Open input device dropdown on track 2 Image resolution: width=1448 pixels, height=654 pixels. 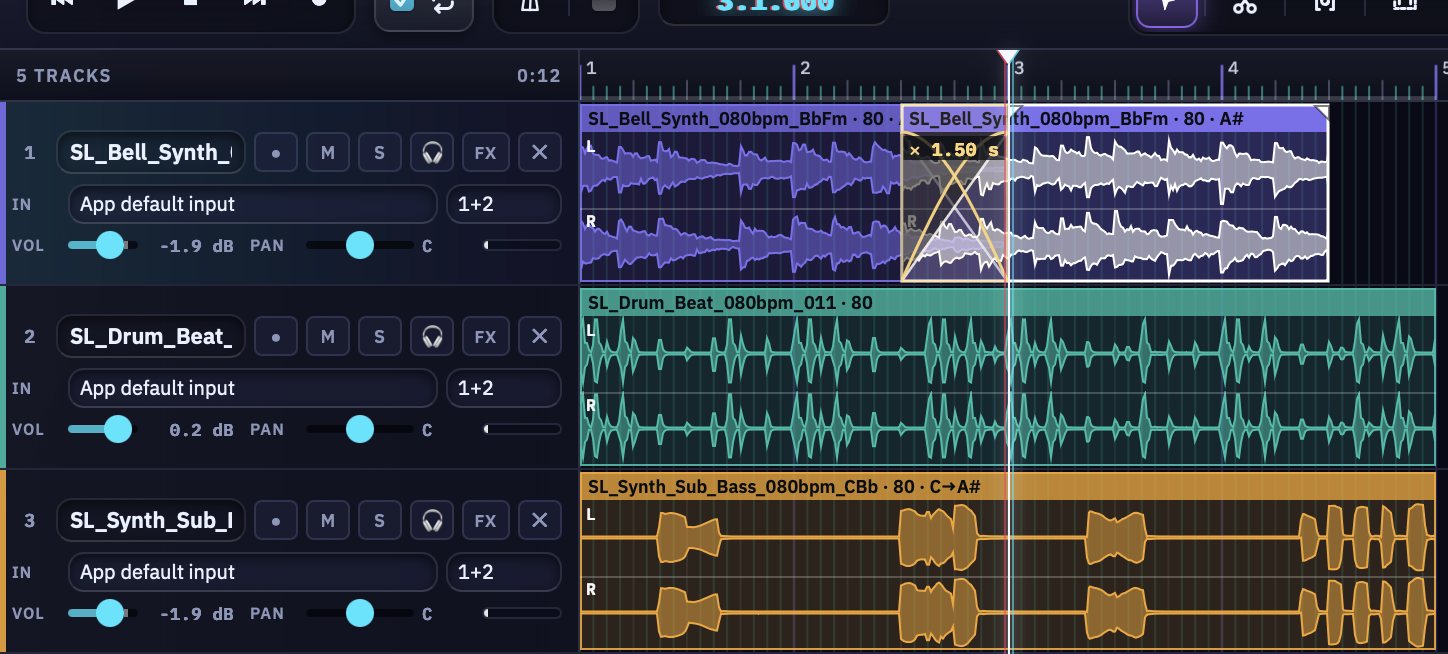coord(253,388)
